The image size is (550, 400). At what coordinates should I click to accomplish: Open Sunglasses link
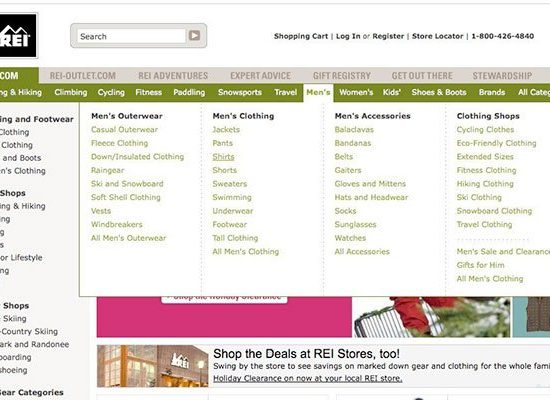pyautogui.click(x=355, y=225)
